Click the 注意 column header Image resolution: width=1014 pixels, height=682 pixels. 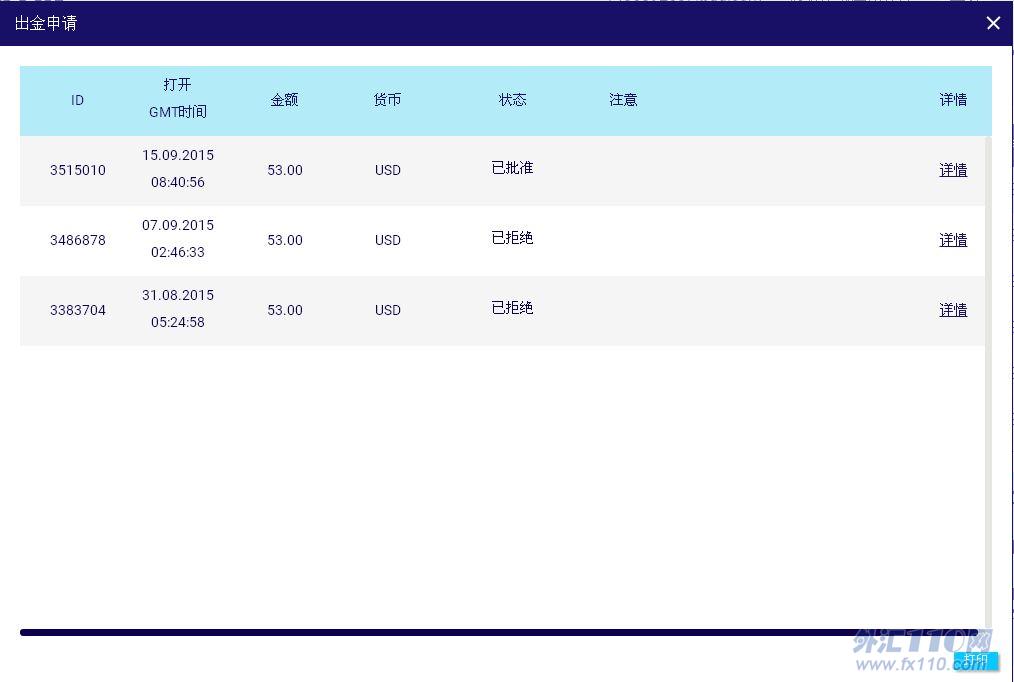click(623, 100)
